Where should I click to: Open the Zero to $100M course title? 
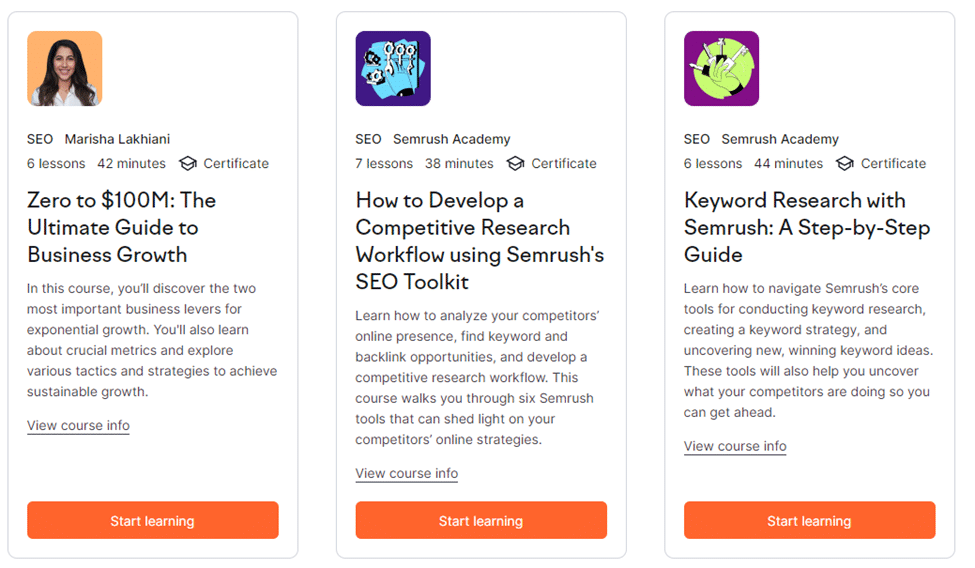(x=122, y=228)
